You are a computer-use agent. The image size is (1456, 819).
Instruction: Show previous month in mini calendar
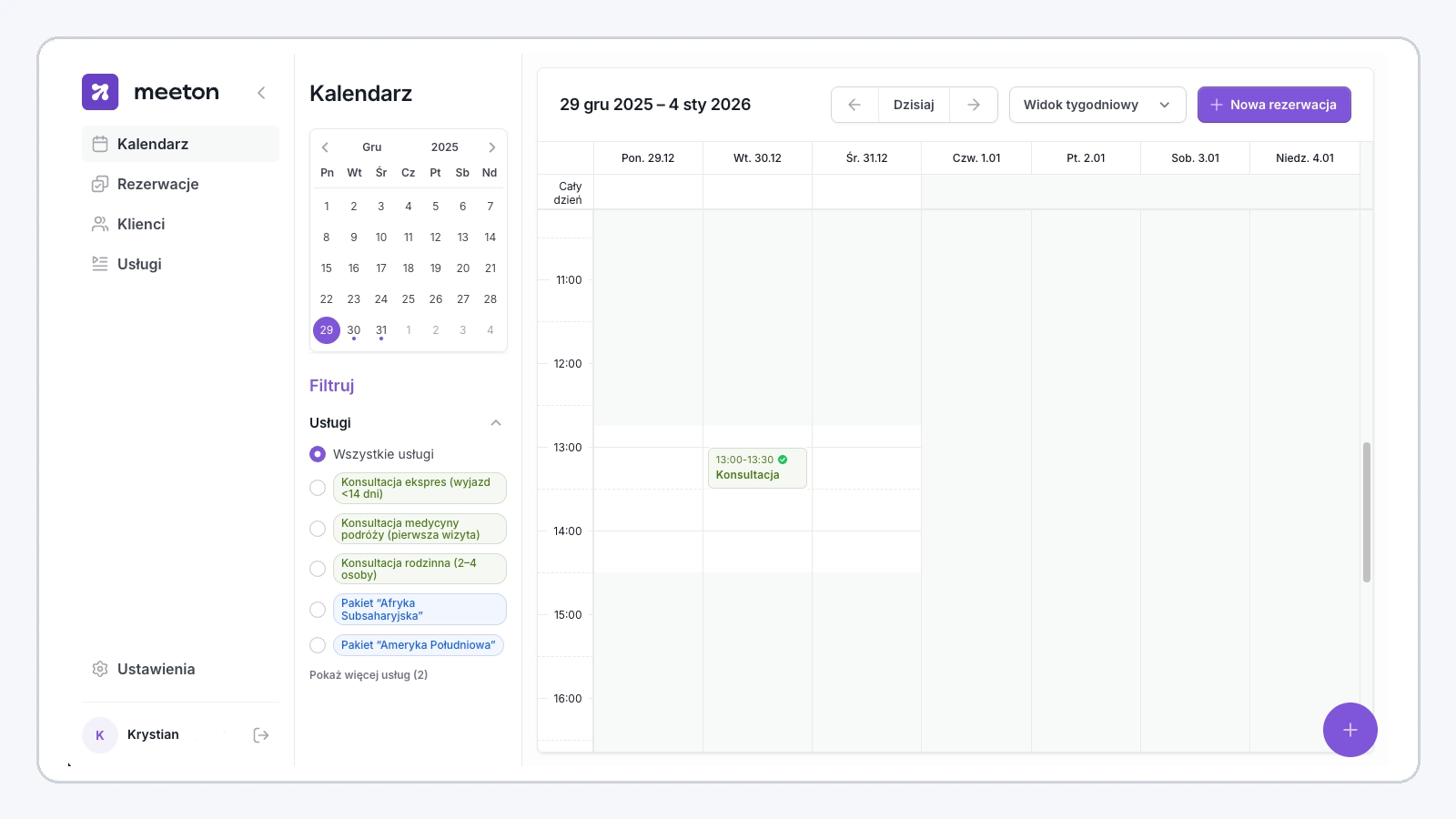click(325, 147)
